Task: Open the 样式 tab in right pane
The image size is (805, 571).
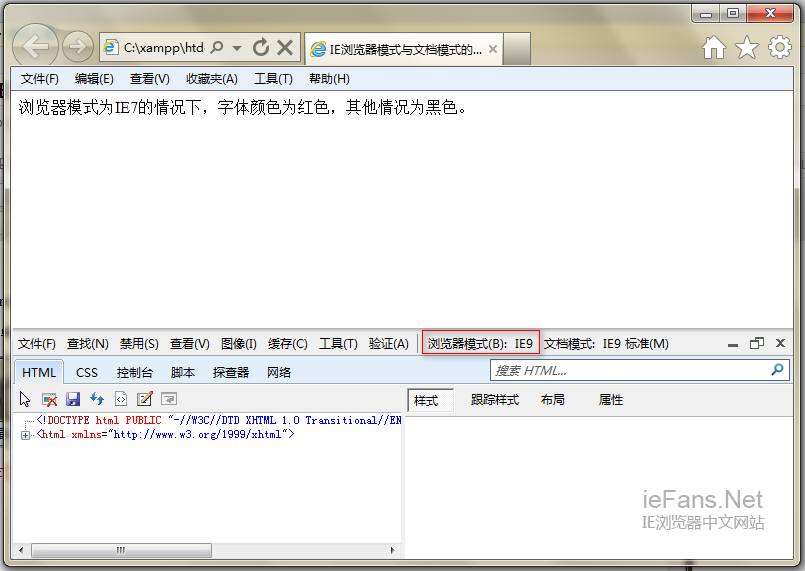Action: coord(431,401)
